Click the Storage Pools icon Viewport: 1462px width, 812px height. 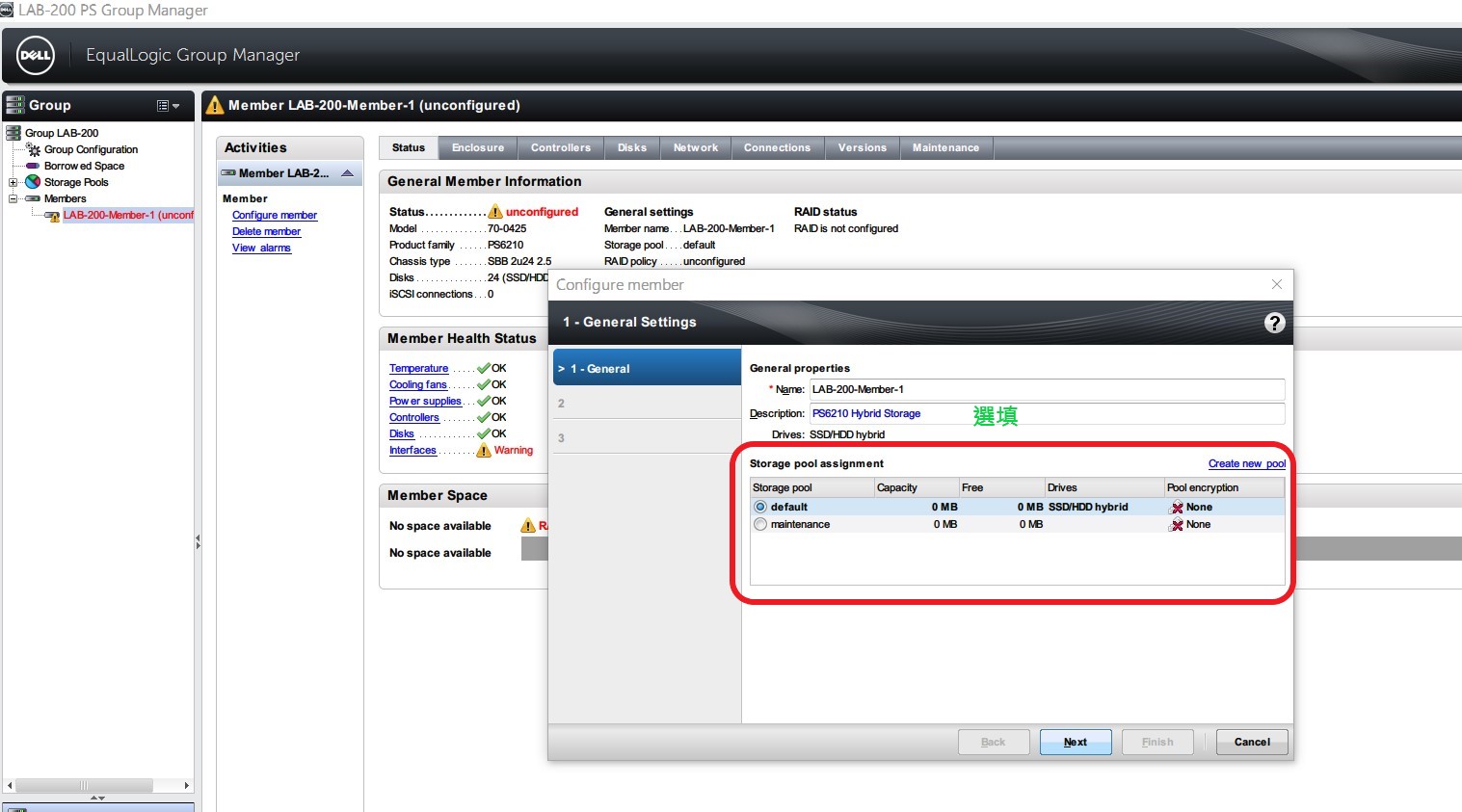pos(33,182)
